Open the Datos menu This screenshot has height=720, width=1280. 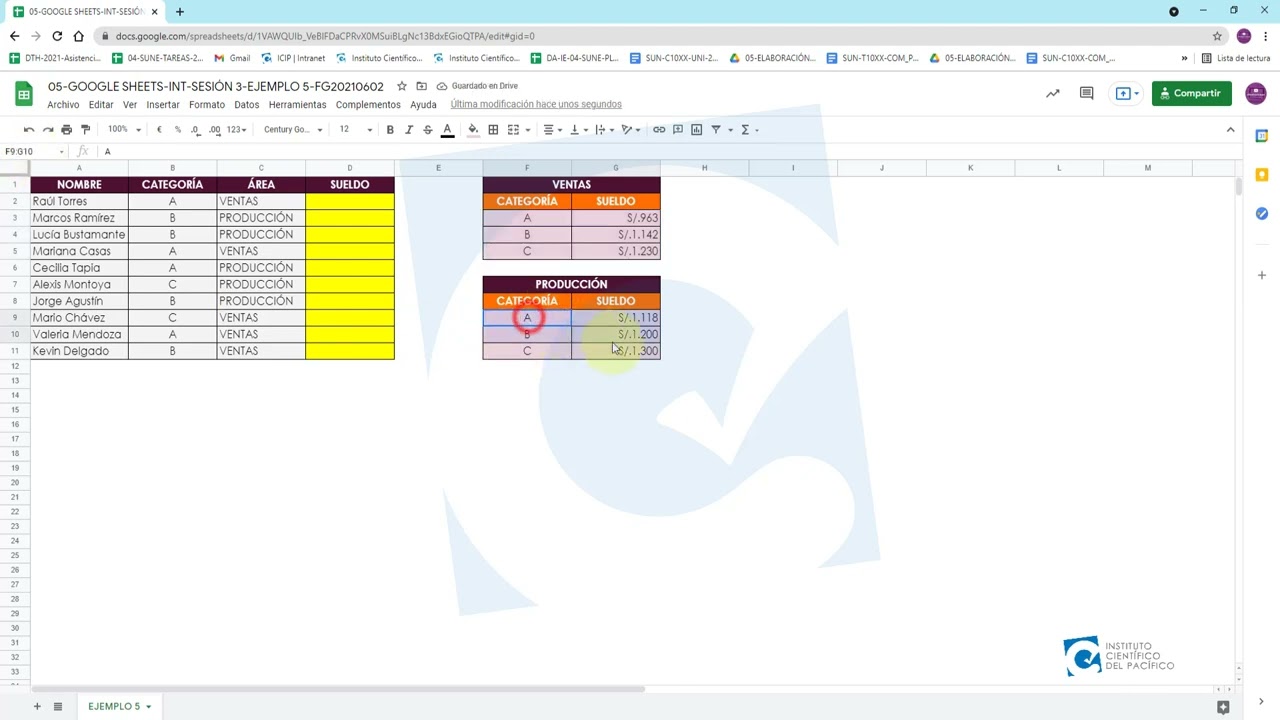247,105
